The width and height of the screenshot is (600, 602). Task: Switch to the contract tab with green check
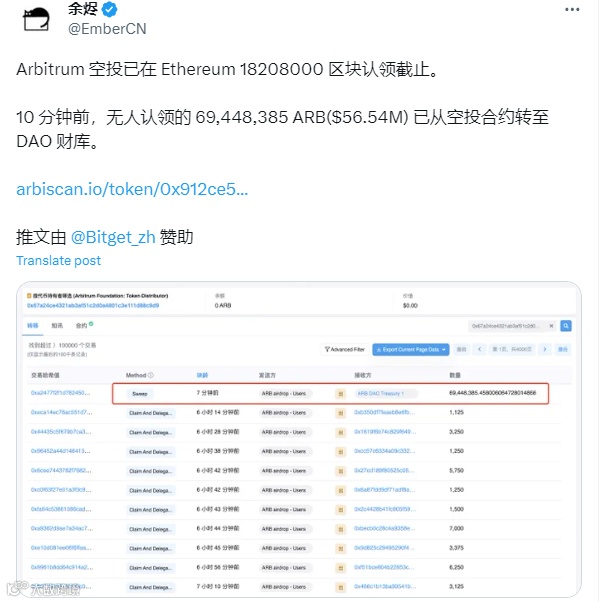click(x=84, y=325)
